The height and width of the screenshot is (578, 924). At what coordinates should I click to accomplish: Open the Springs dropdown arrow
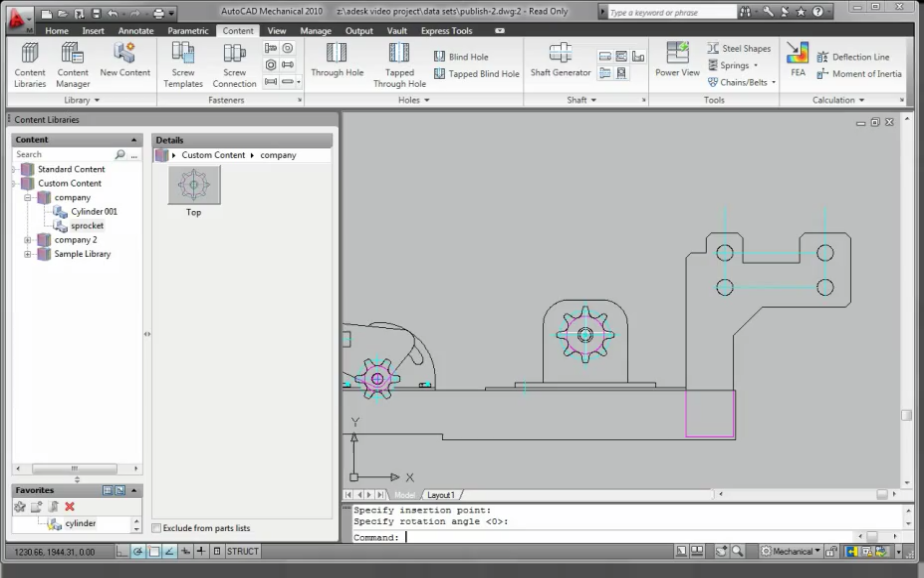(755, 65)
